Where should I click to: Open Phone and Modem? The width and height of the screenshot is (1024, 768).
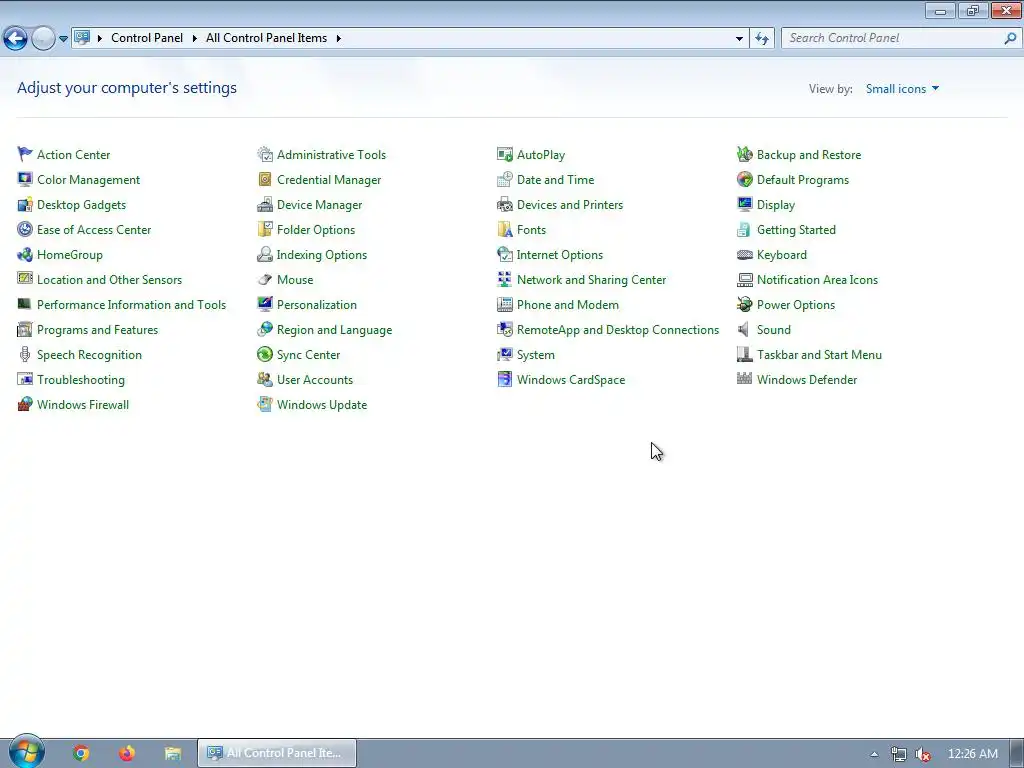(x=568, y=304)
